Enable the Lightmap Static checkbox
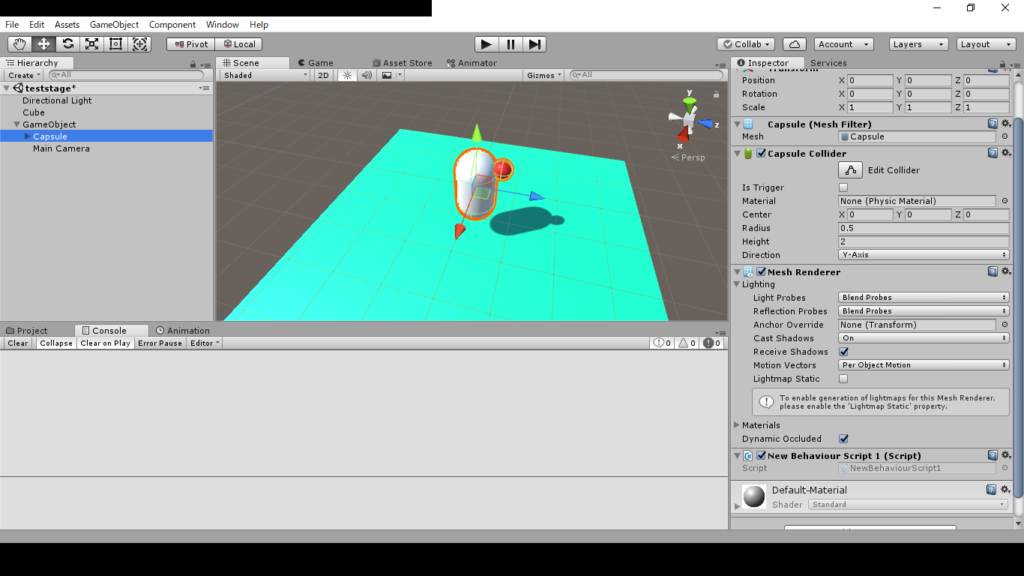This screenshot has height=576, width=1024. pos(843,379)
